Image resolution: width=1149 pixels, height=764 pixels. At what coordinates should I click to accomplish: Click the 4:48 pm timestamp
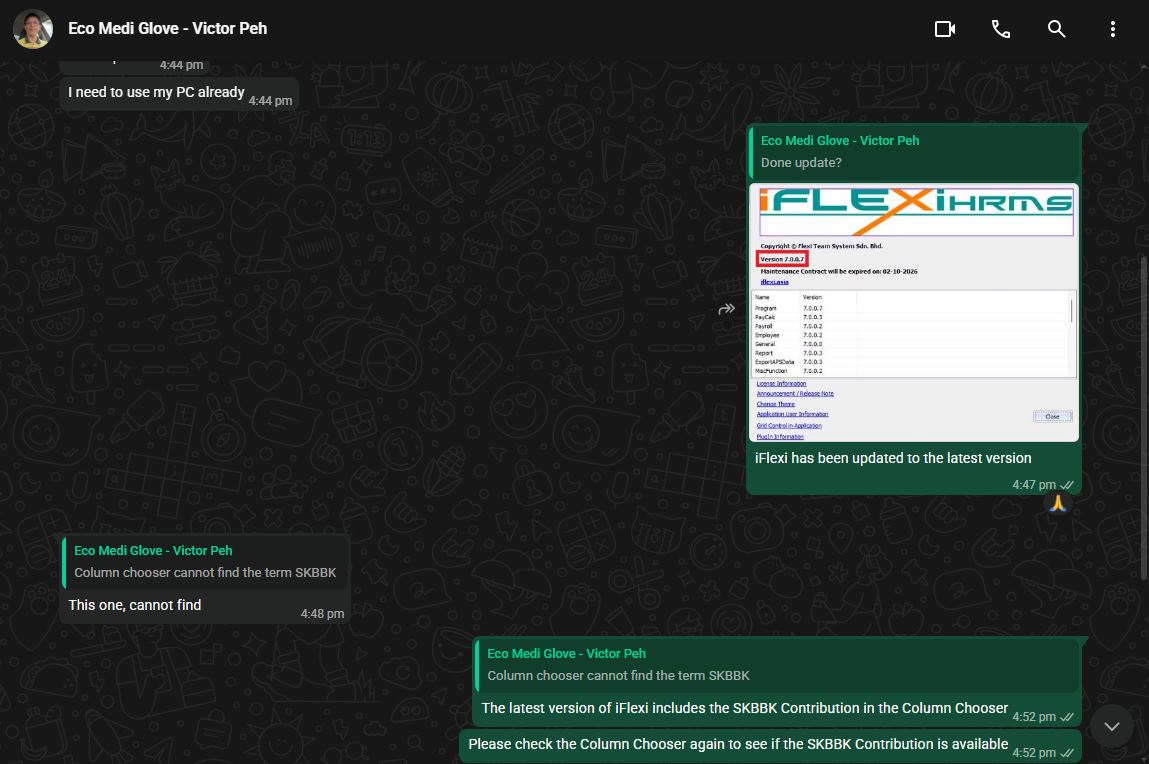point(322,614)
